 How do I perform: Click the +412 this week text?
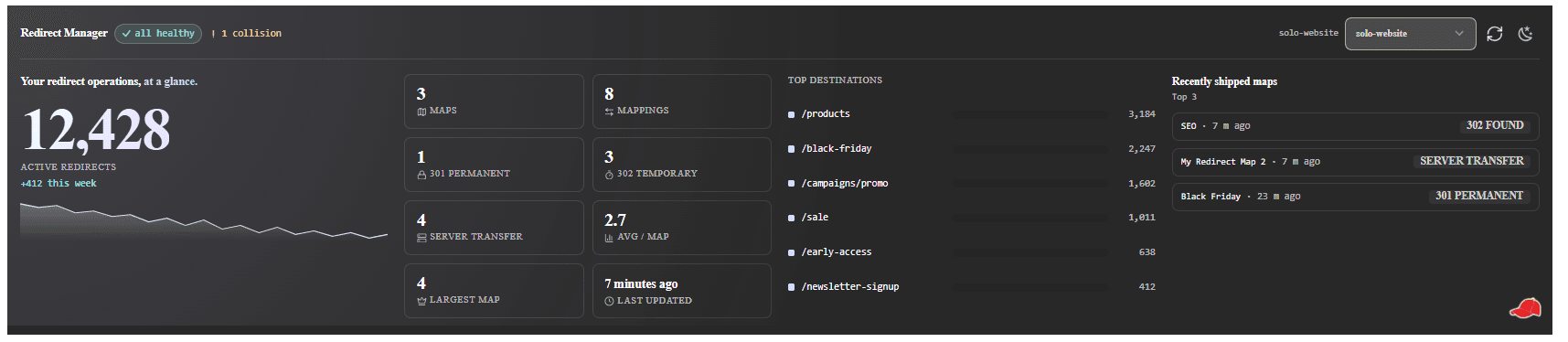pyautogui.click(x=59, y=184)
